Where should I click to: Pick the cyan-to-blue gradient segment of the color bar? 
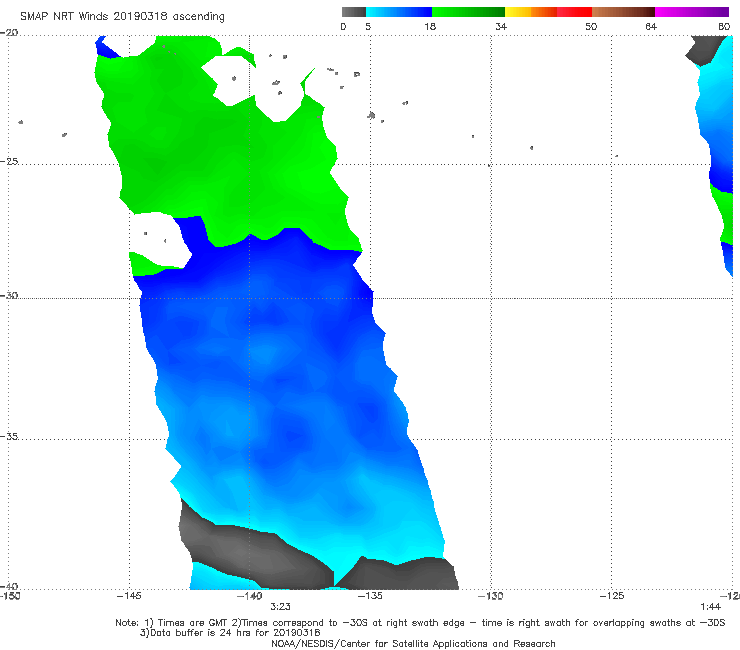(399, 12)
